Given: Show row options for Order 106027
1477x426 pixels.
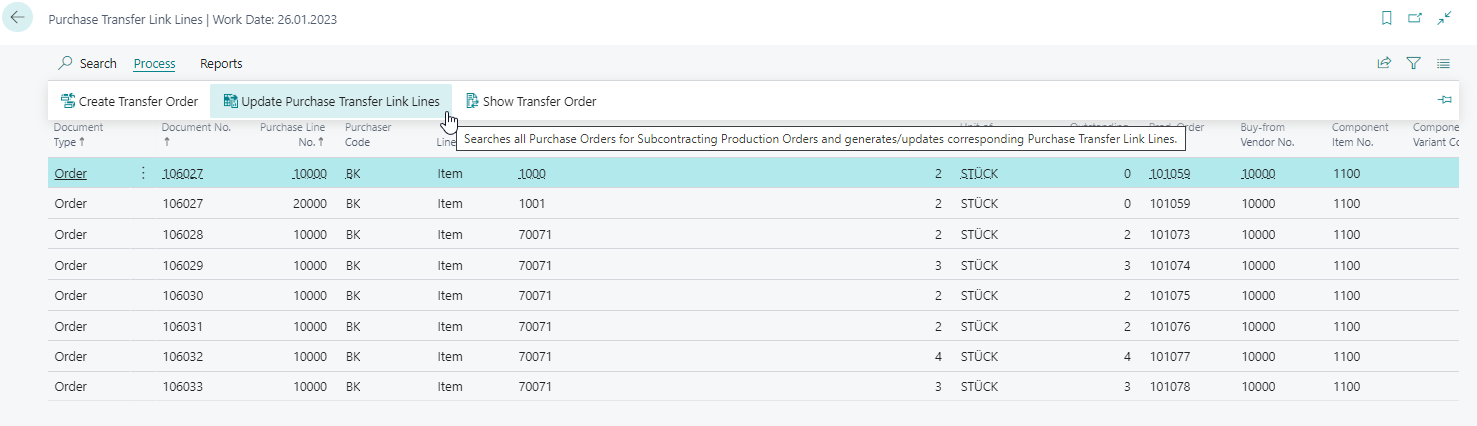Looking at the screenshot, I should click(142, 173).
